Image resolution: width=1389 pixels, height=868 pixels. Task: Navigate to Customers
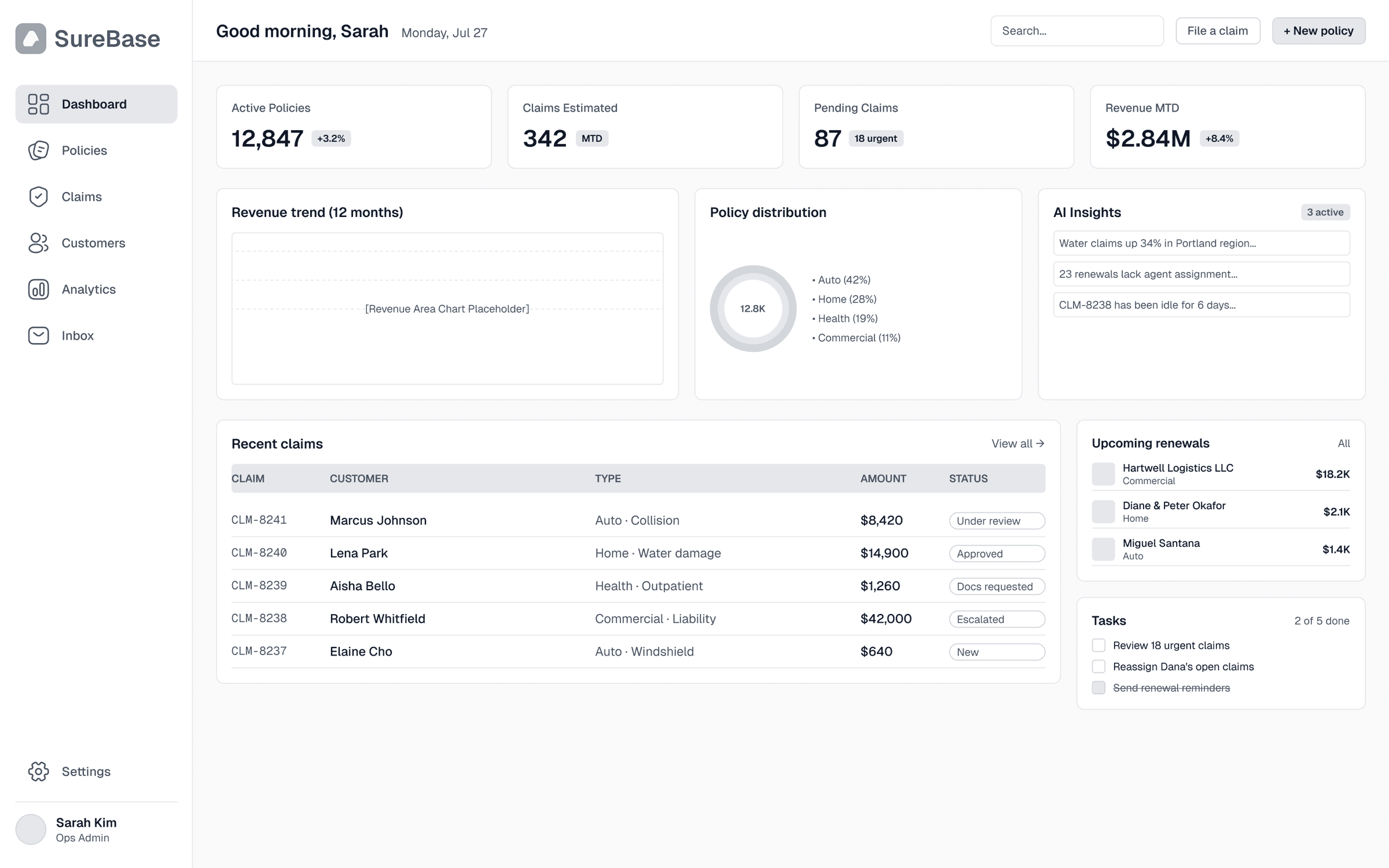(x=96, y=243)
